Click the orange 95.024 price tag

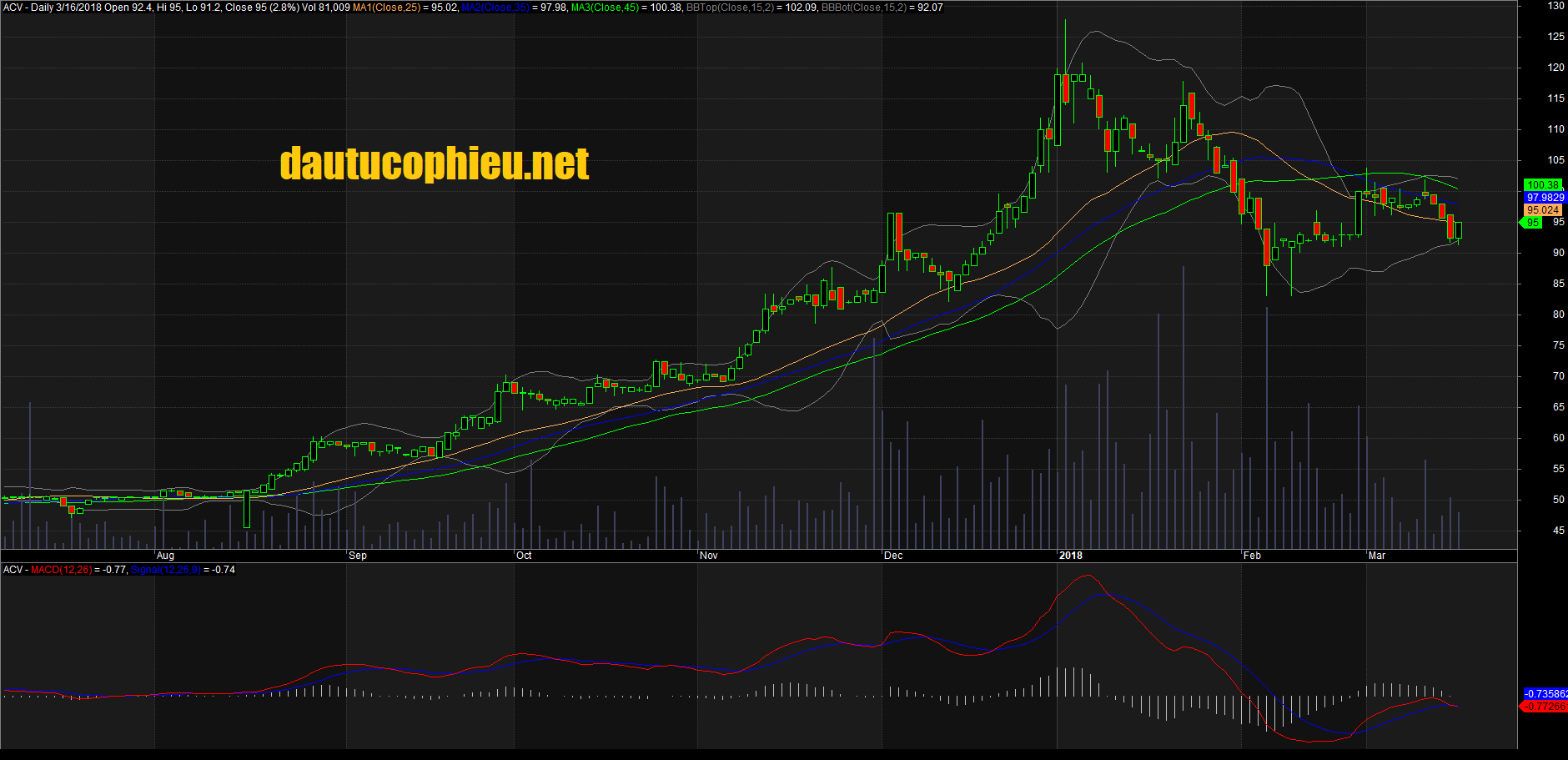coord(1543,210)
